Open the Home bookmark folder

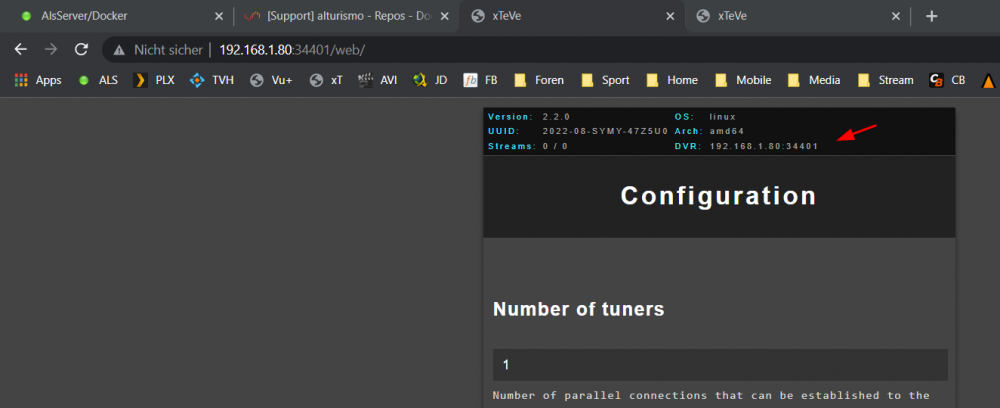pyautogui.click(x=672, y=80)
